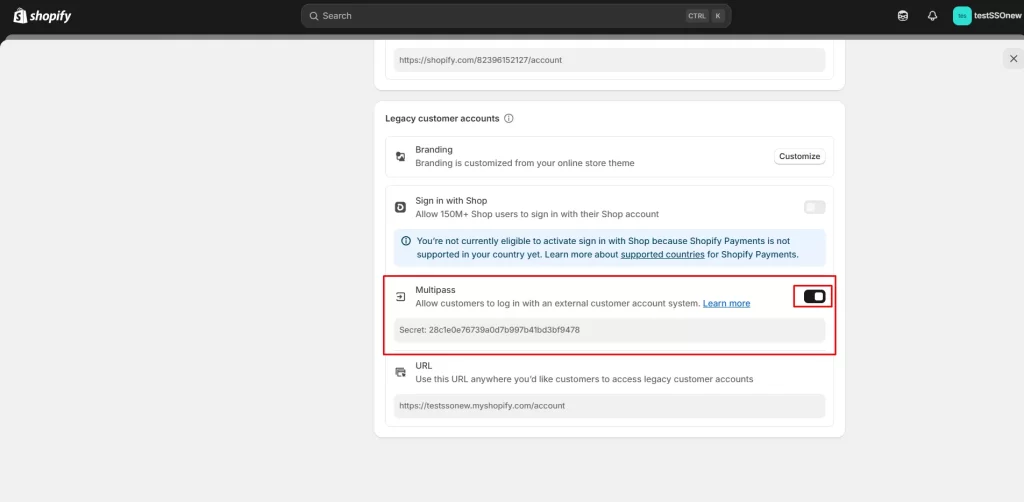Open Multipass Learn more link
This screenshot has width=1024, height=502.
(x=726, y=304)
